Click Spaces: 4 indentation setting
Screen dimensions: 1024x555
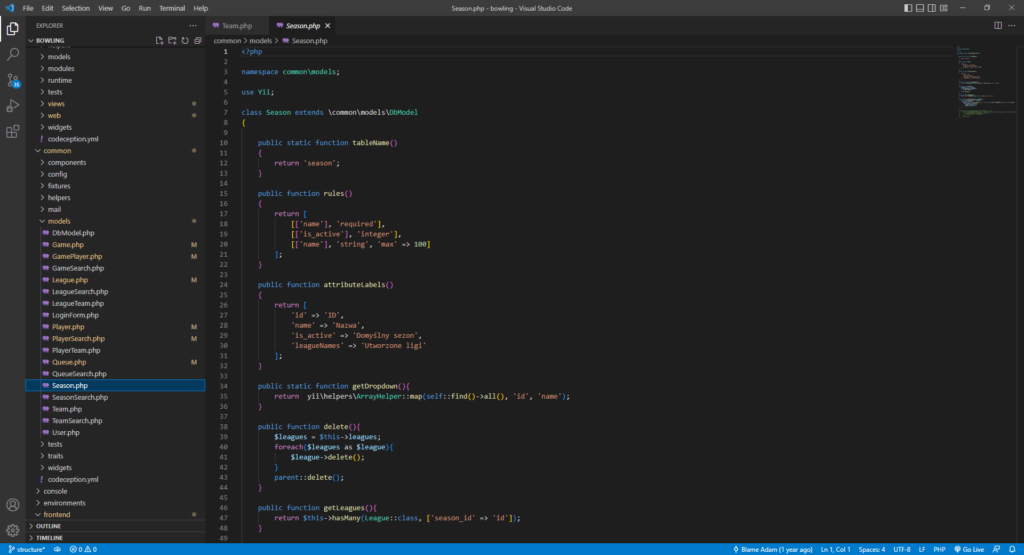coord(872,549)
